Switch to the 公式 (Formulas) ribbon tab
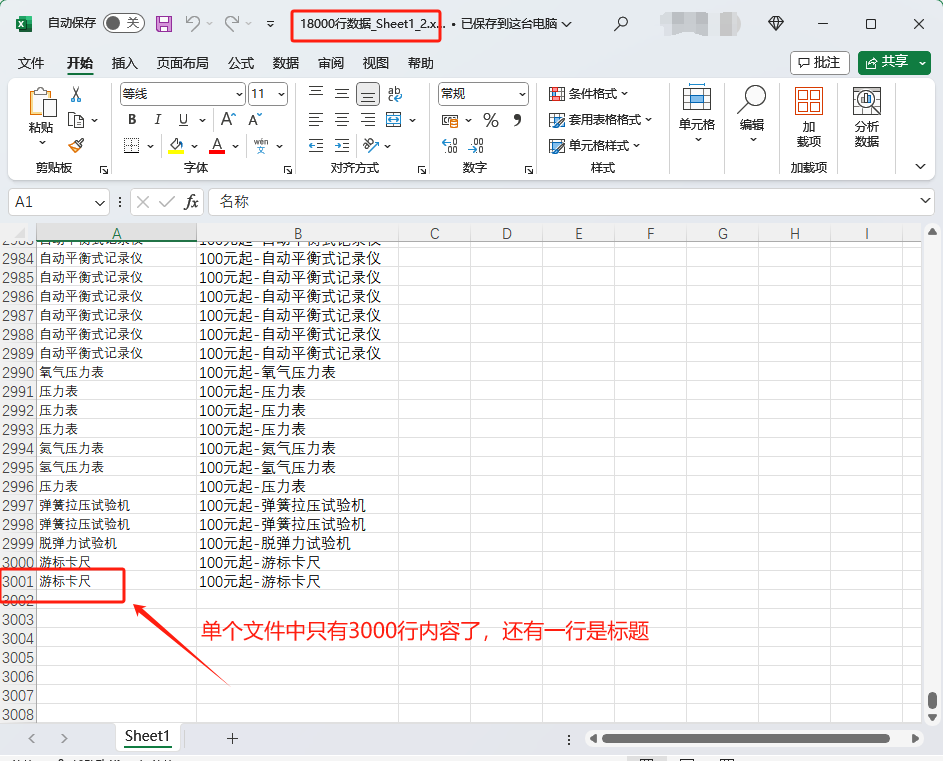Viewport: 943px width, 761px height. 240,62
